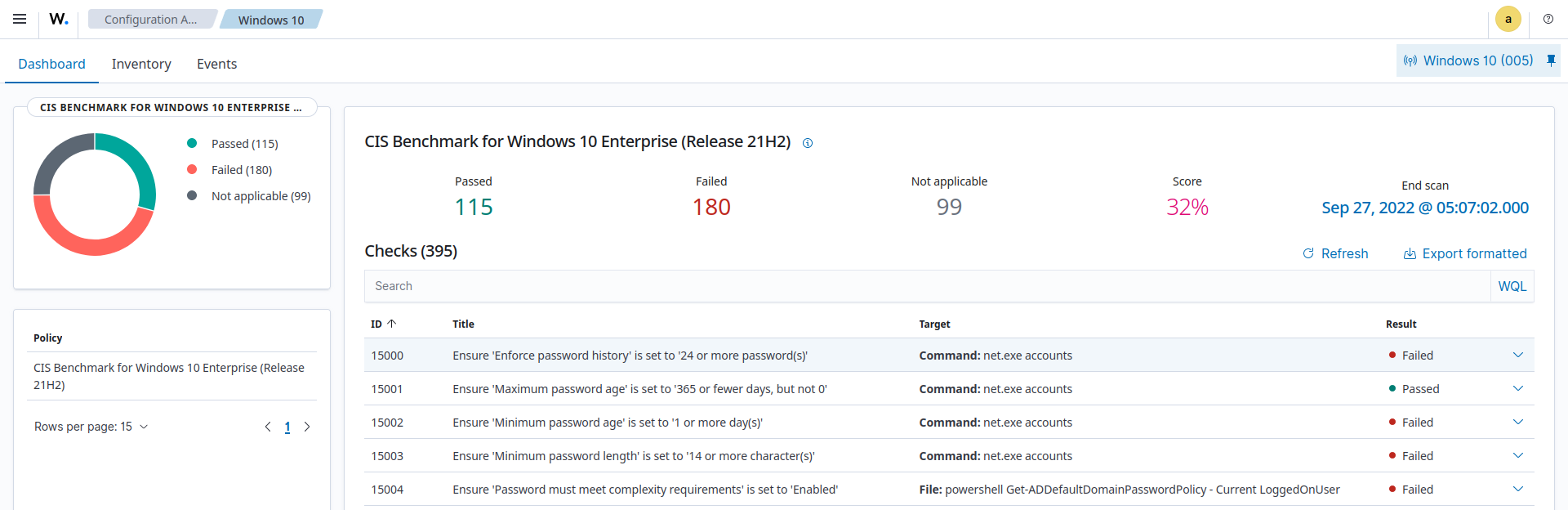This screenshot has height=510, width=1568.
Task: Open the help icon in top bar
Action: coord(1548,19)
